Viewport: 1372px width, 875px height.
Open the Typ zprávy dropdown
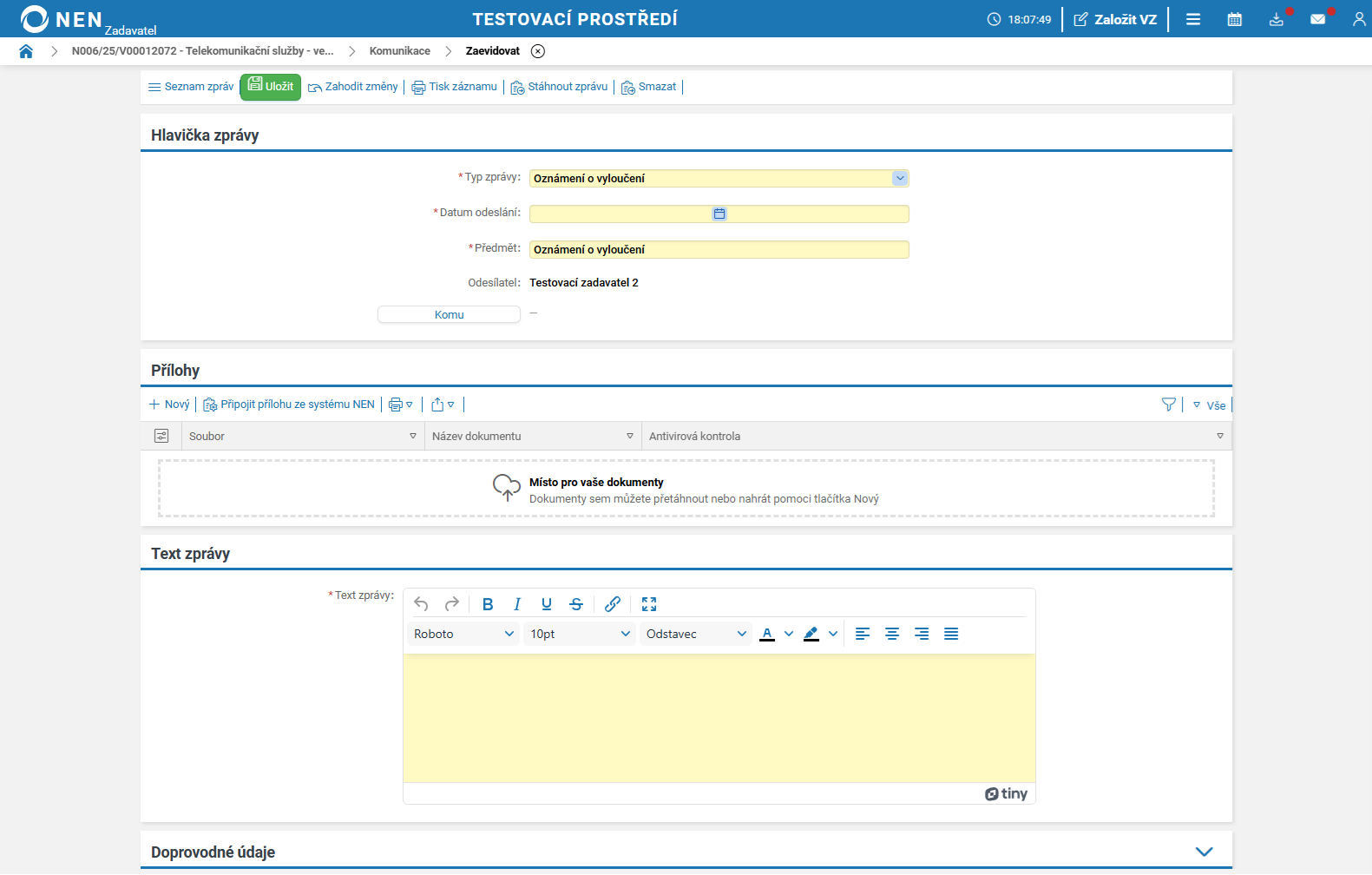click(900, 178)
